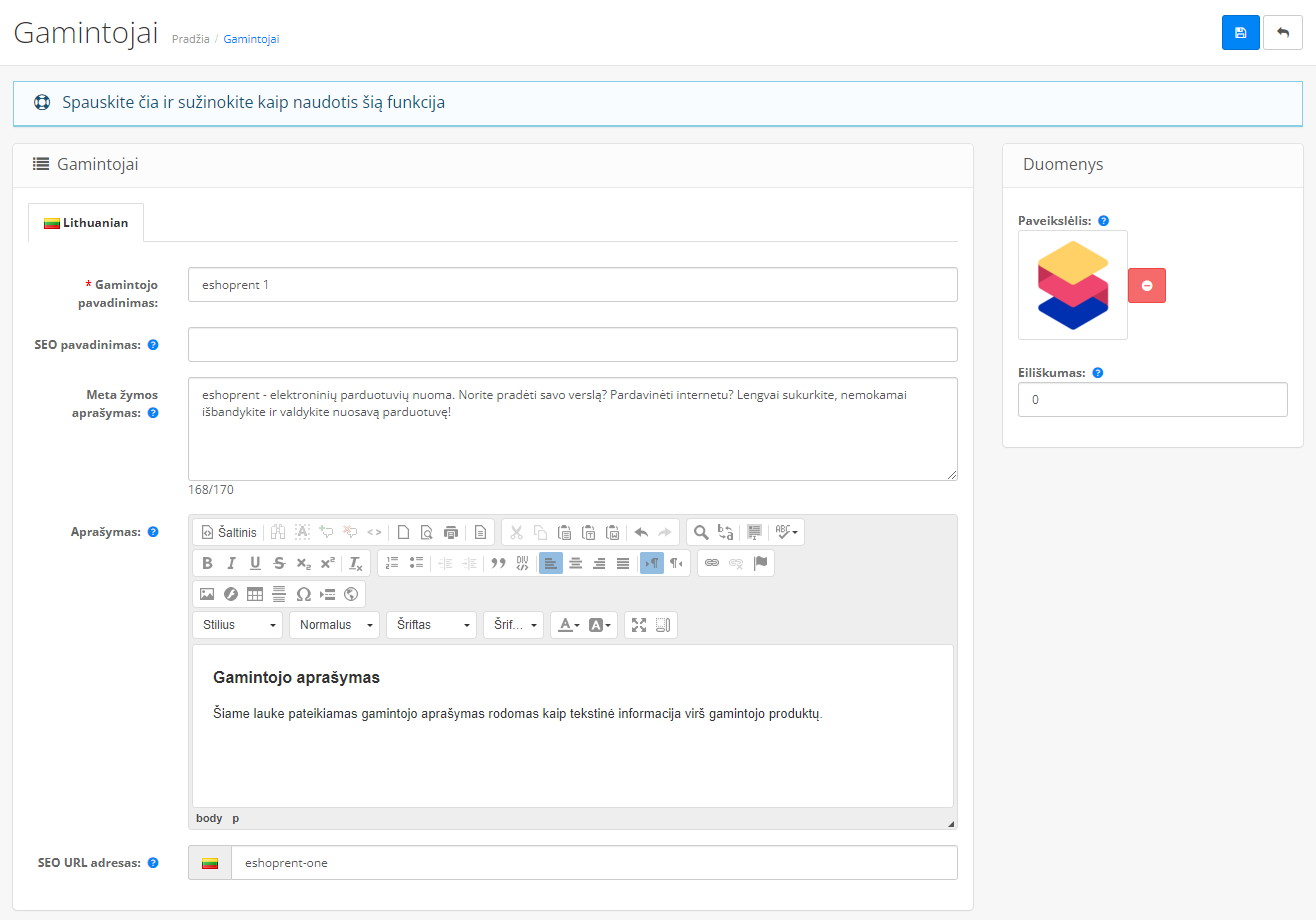Click the Eiliškumas input field

[1153, 400]
